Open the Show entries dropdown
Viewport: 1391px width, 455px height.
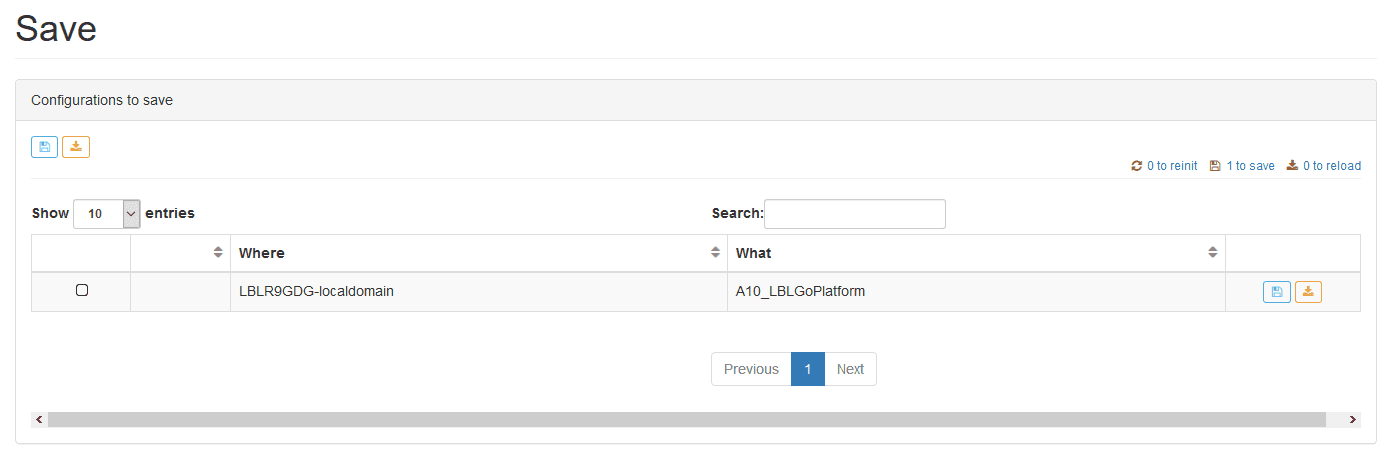pyautogui.click(x=107, y=214)
